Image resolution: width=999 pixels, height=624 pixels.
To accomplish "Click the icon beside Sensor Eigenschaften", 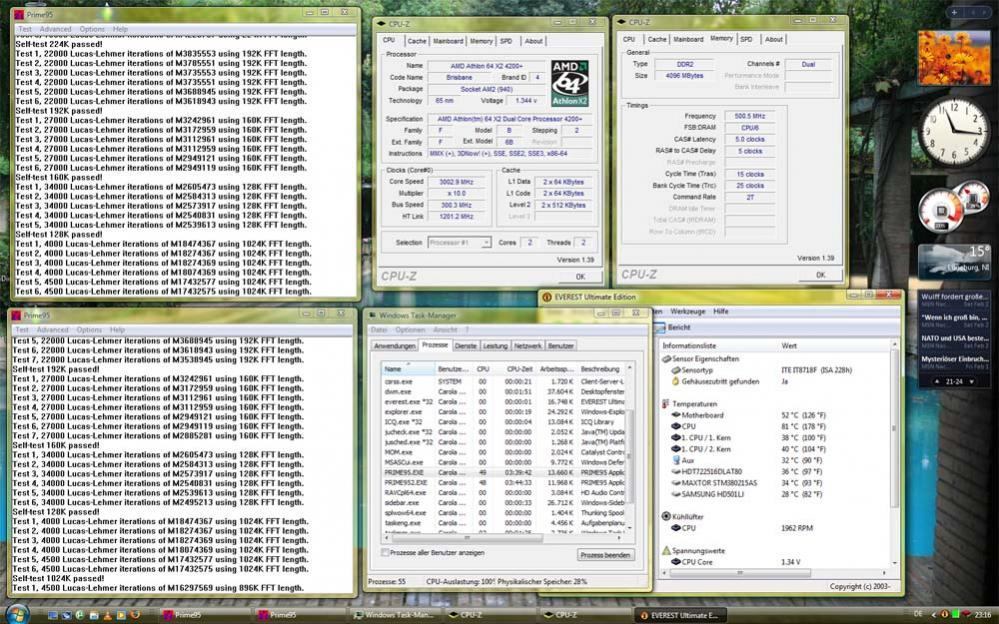I will point(666,359).
